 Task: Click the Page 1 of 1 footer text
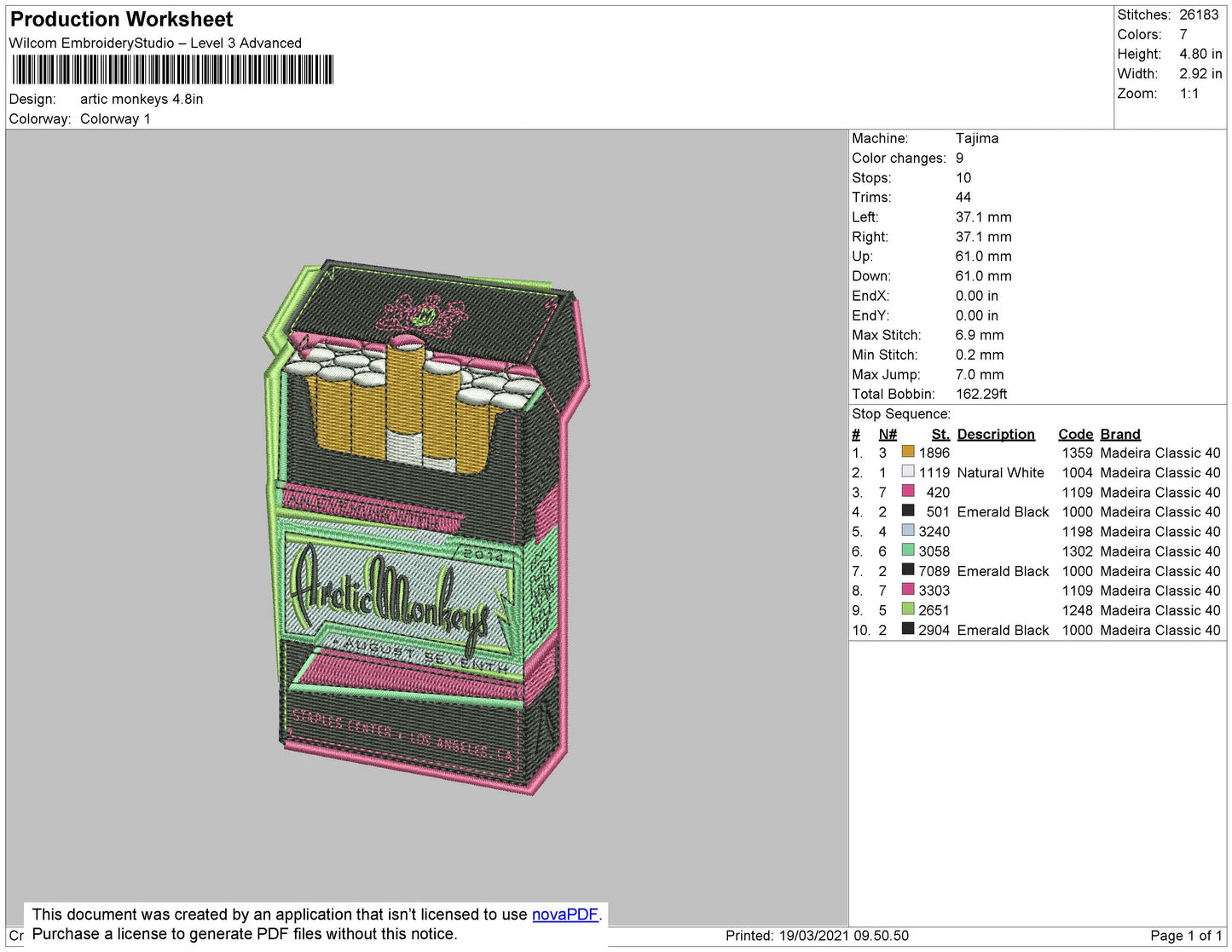[1186, 935]
